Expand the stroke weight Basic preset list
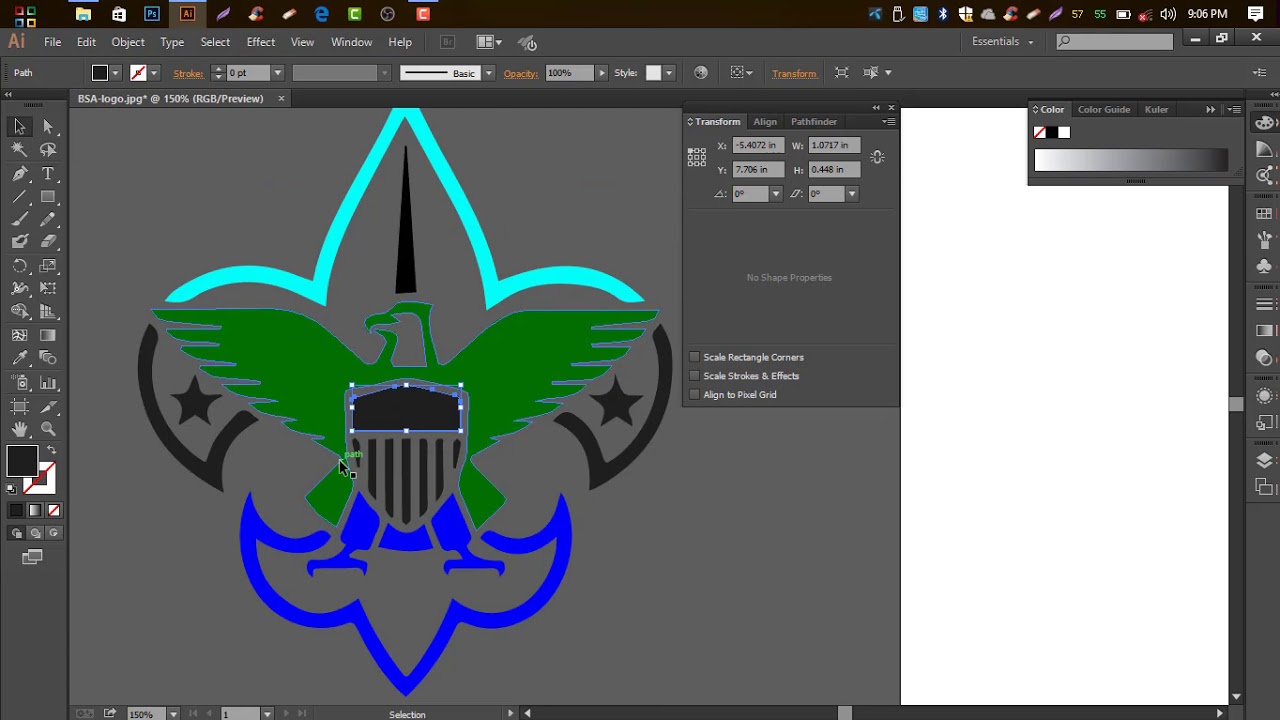 (x=488, y=72)
